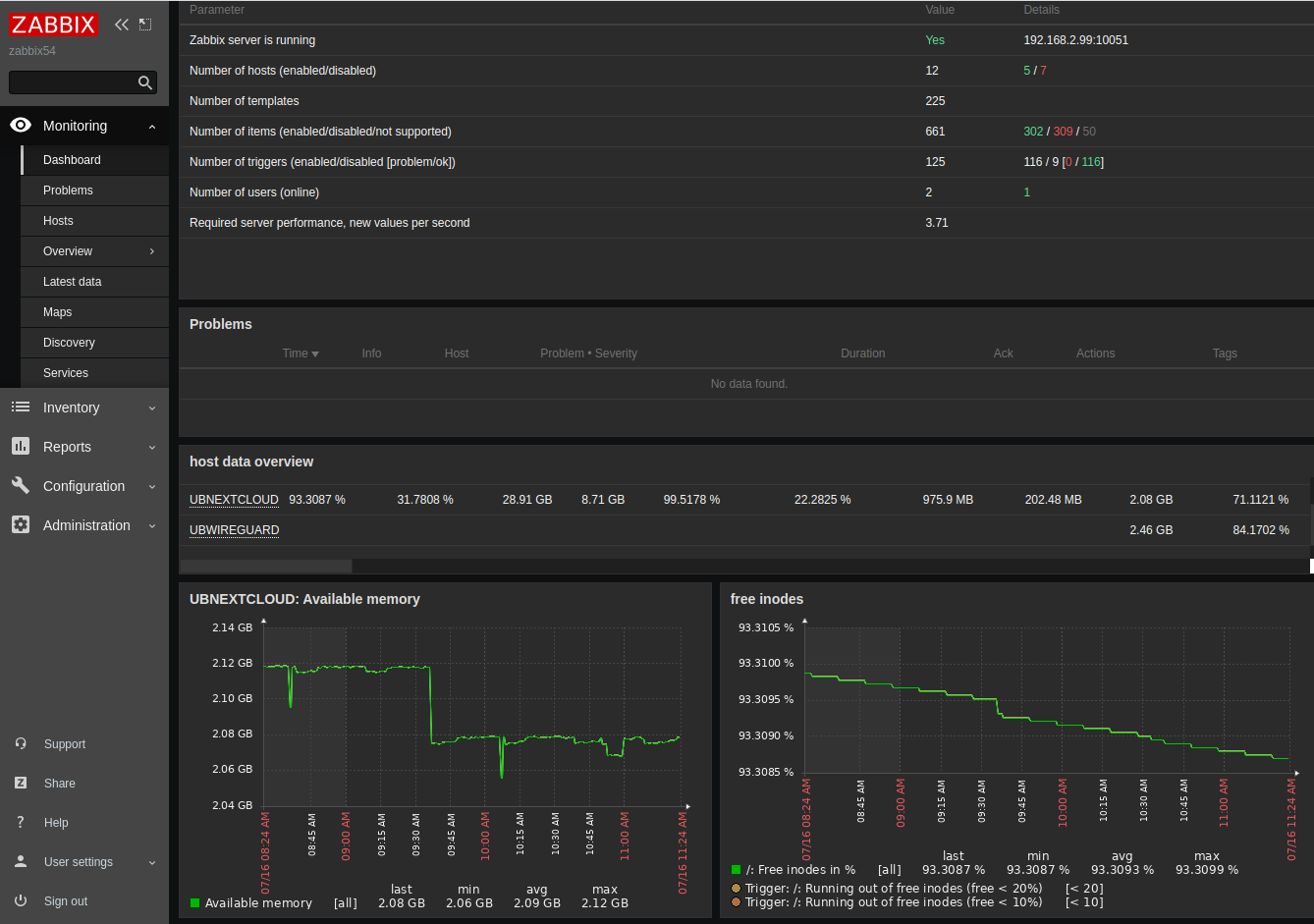Click the sidebar hide/kiosk icon
This screenshot has height=924, width=1314.
(x=145, y=25)
